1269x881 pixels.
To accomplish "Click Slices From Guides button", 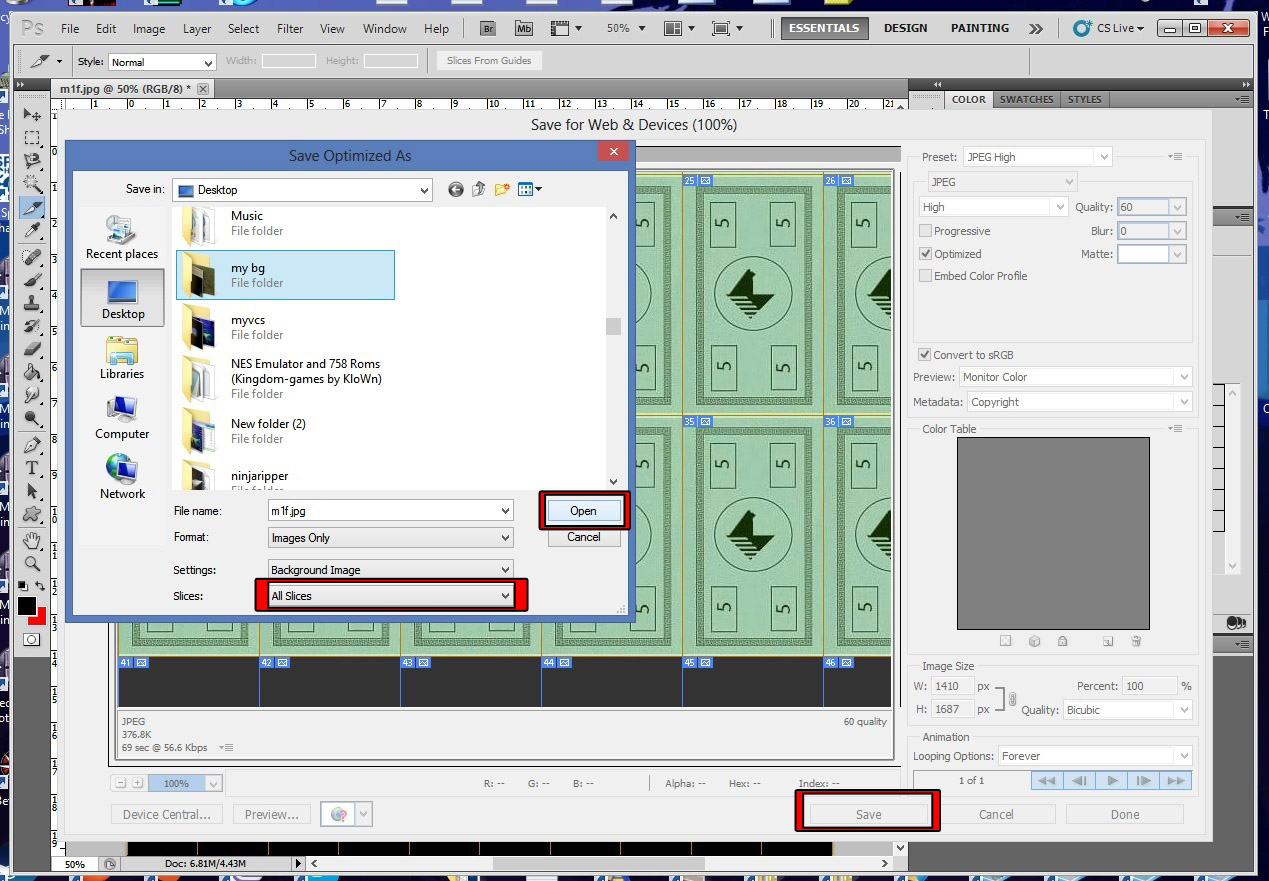I will (x=489, y=61).
